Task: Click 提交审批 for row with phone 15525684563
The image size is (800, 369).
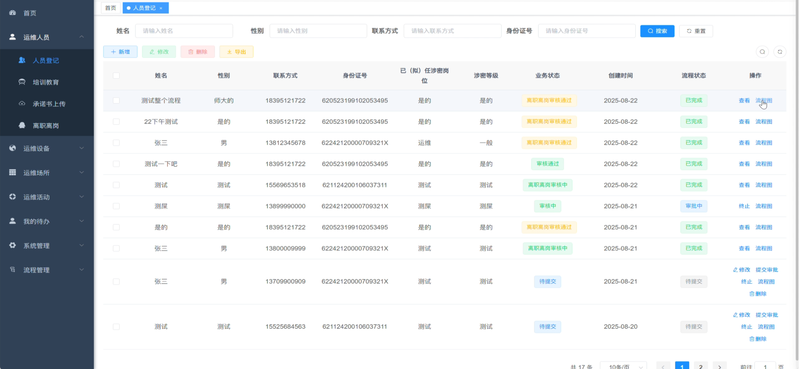Action: click(767, 315)
